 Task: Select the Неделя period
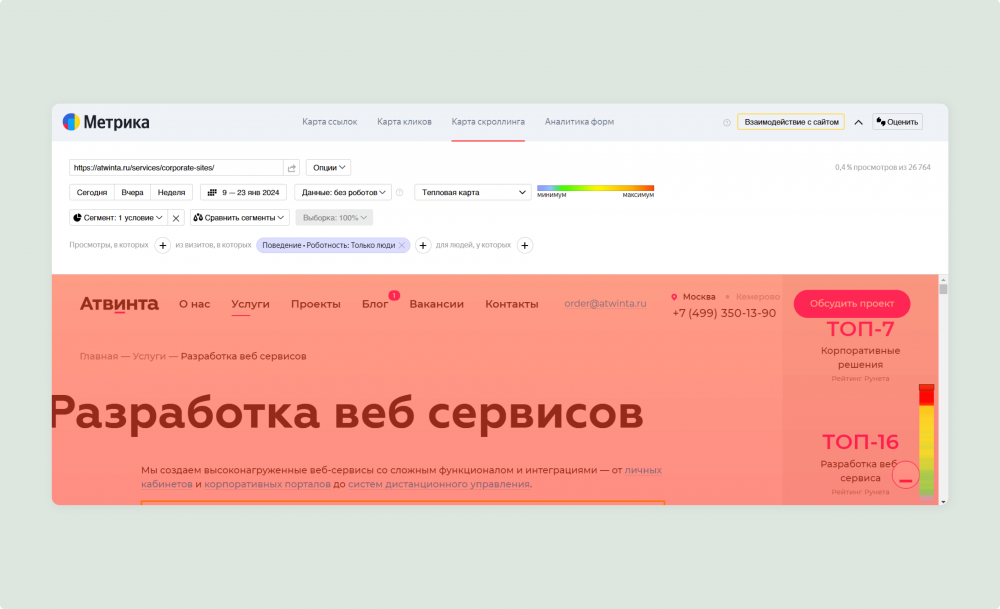click(x=172, y=193)
